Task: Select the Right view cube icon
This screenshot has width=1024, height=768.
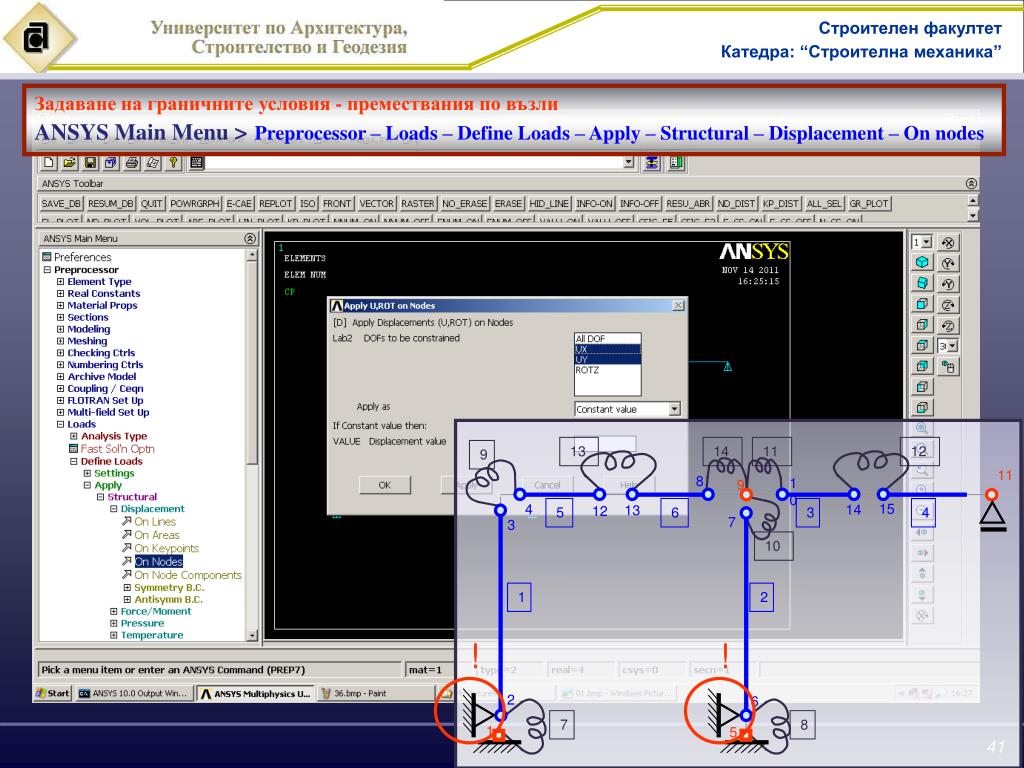Action: 922,325
